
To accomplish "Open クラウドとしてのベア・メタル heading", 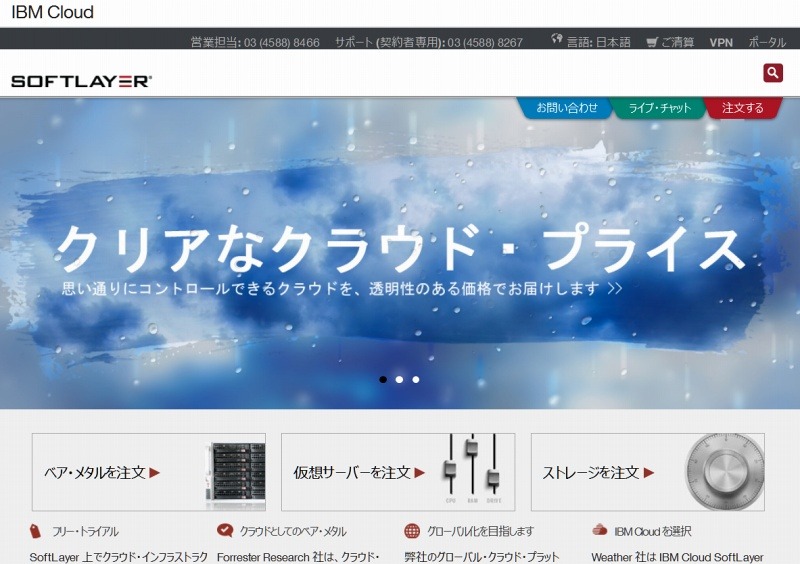I will [x=293, y=531].
